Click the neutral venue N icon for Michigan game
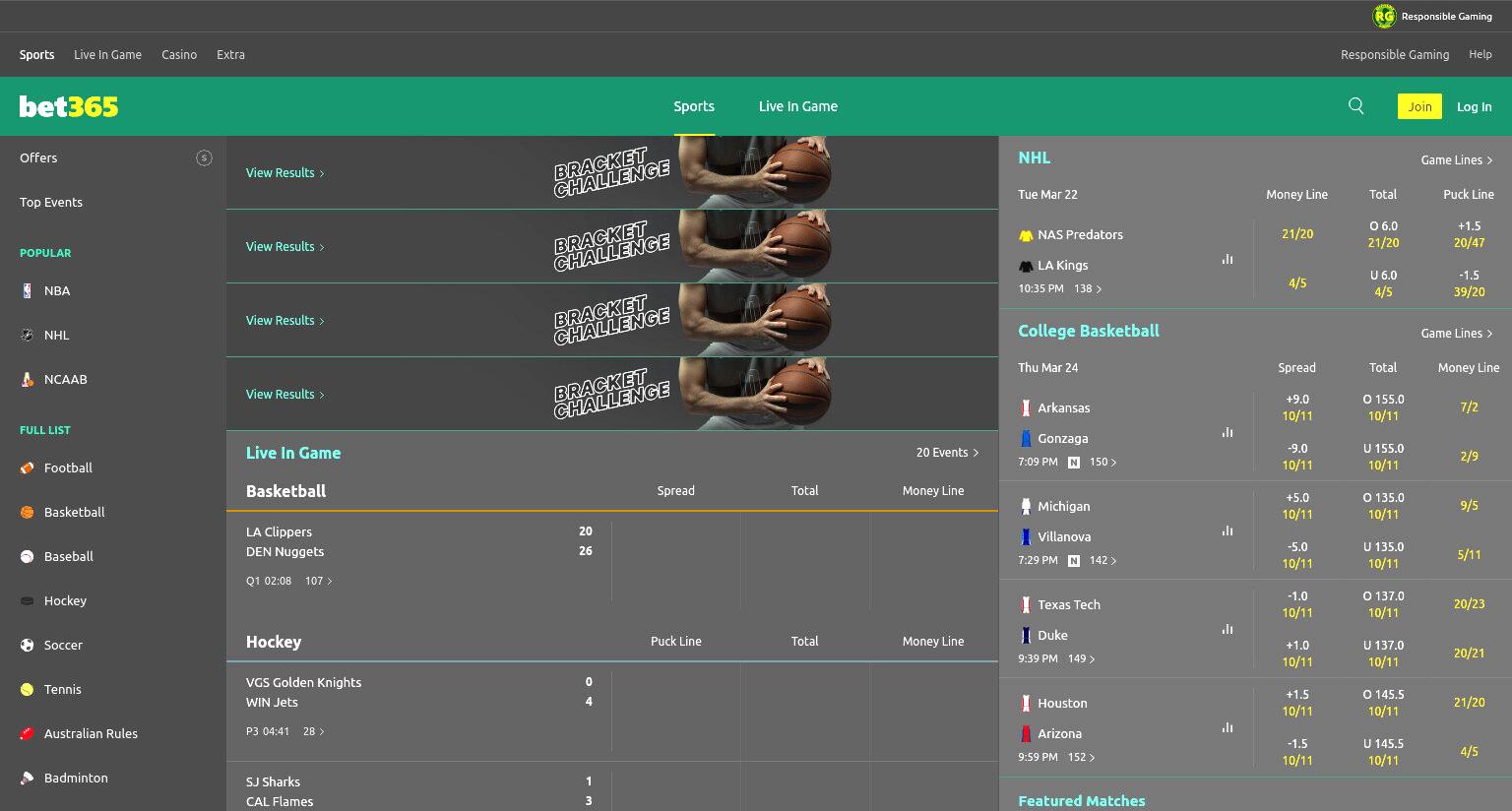1512x811 pixels. pos(1074,561)
